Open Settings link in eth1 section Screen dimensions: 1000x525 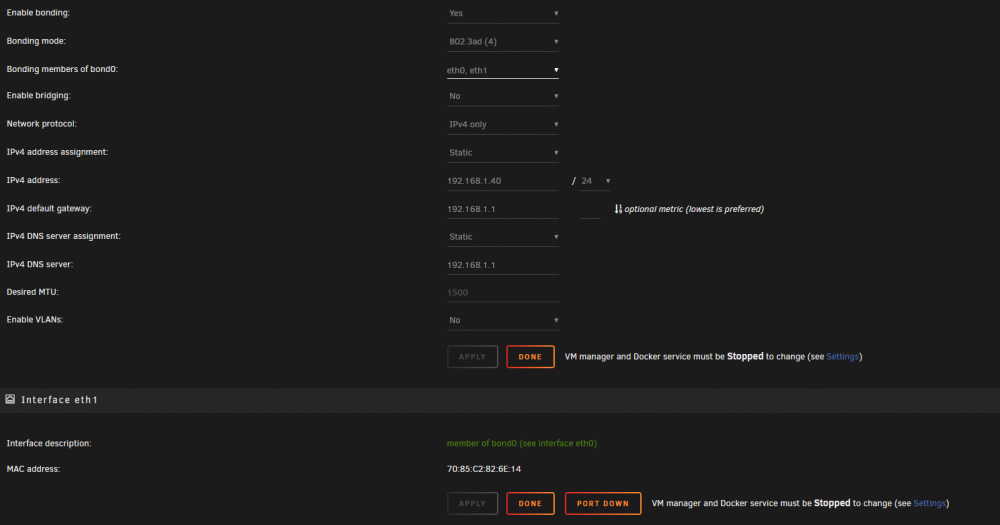pos(929,503)
